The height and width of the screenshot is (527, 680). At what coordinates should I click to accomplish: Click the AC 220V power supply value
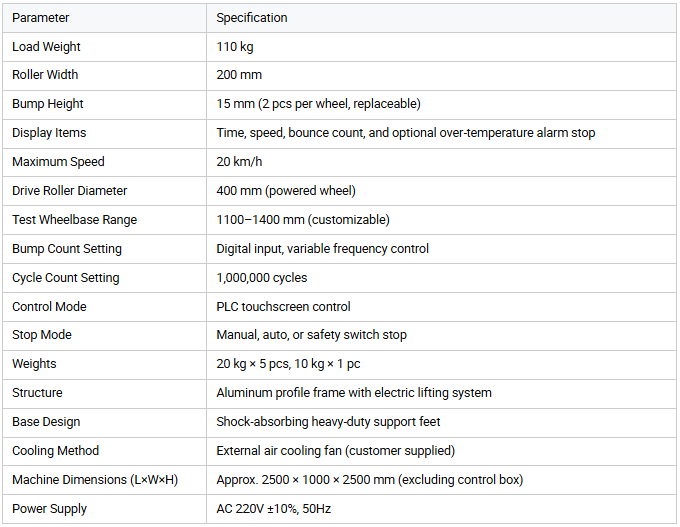(274, 509)
